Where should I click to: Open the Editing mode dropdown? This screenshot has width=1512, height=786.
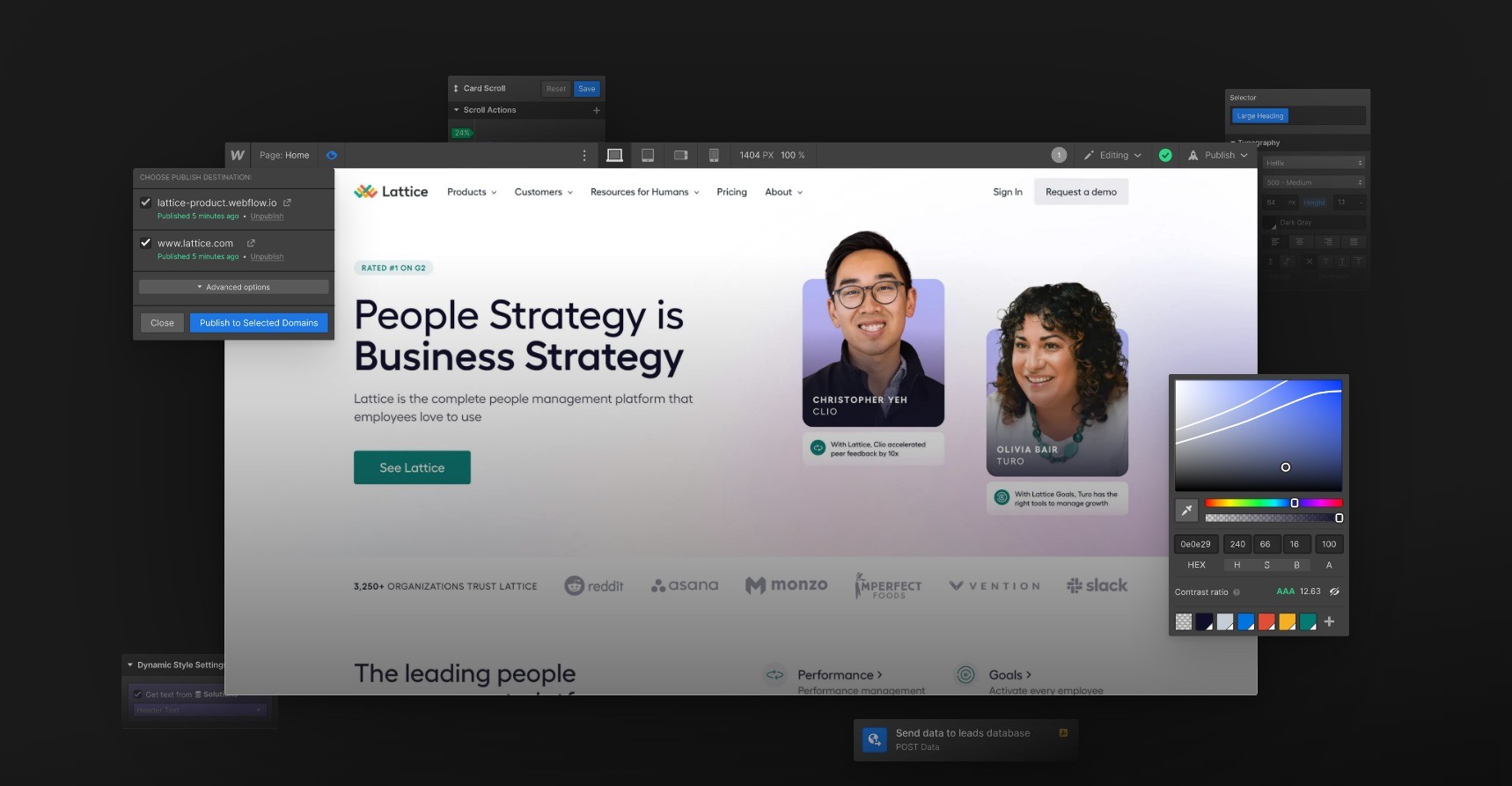click(1112, 155)
